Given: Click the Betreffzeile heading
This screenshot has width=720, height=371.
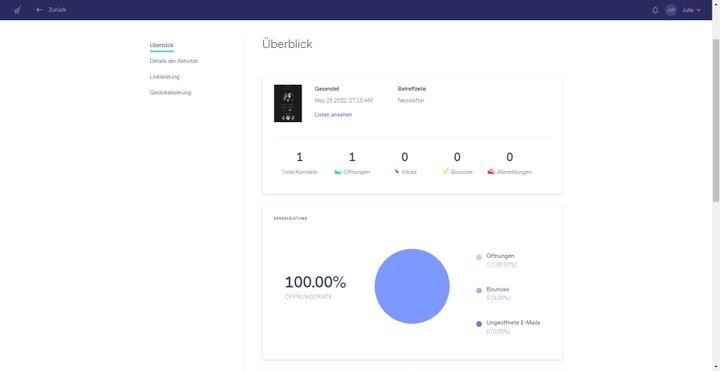Looking at the screenshot, I should (x=412, y=89).
